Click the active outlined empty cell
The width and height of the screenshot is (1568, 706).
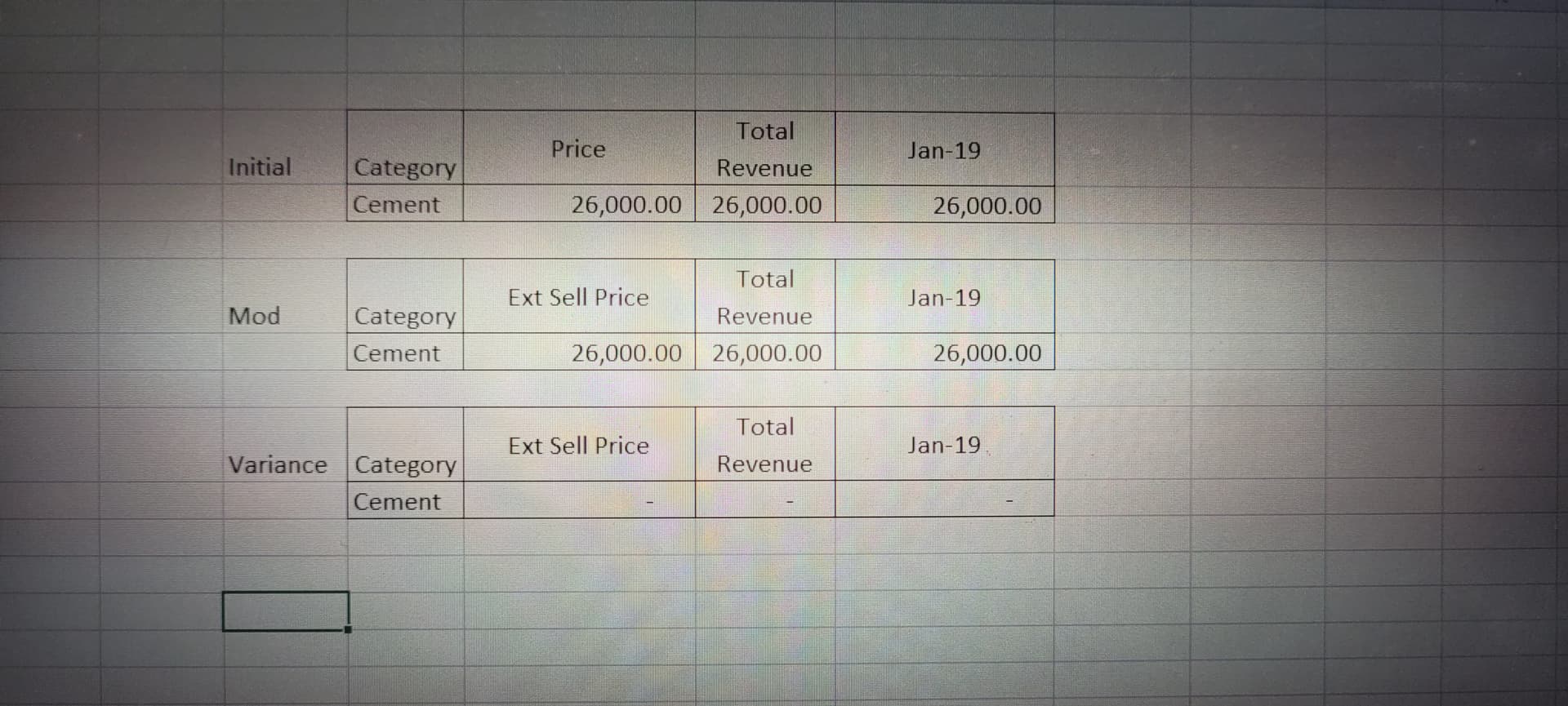286,611
